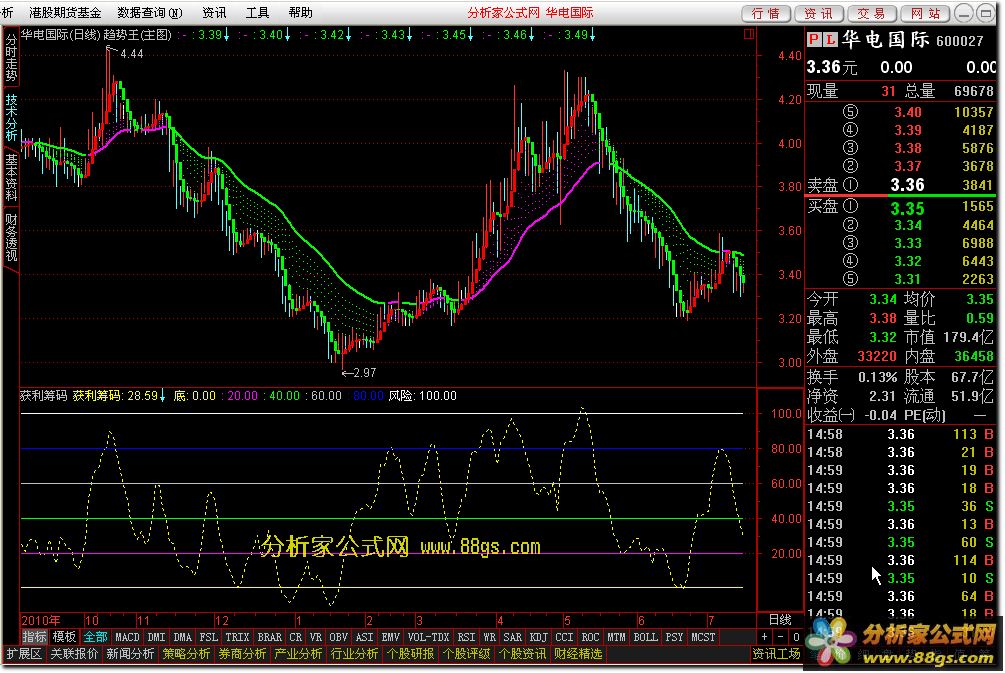
Task: Switch indicator to SAR
Action: coord(513,637)
